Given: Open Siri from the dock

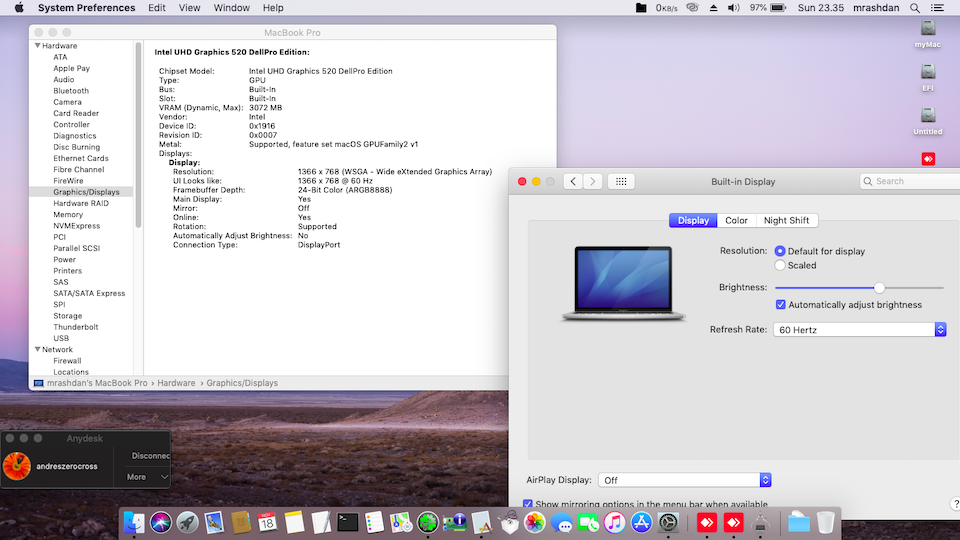Looking at the screenshot, I should pyautogui.click(x=161, y=521).
